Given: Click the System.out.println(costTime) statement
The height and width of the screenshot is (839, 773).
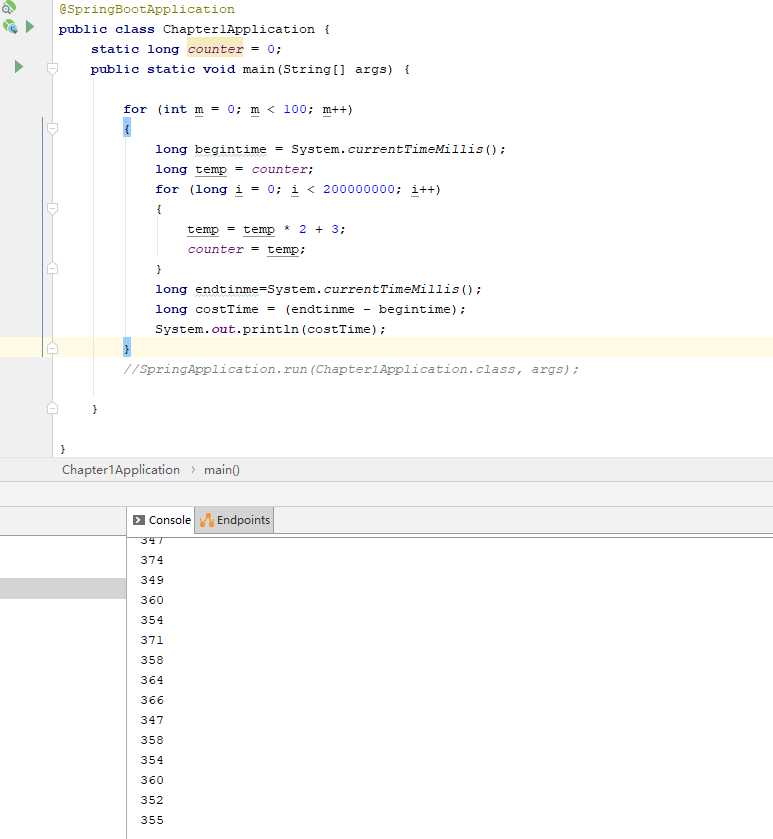Looking at the screenshot, I should (x=270, y=329).
